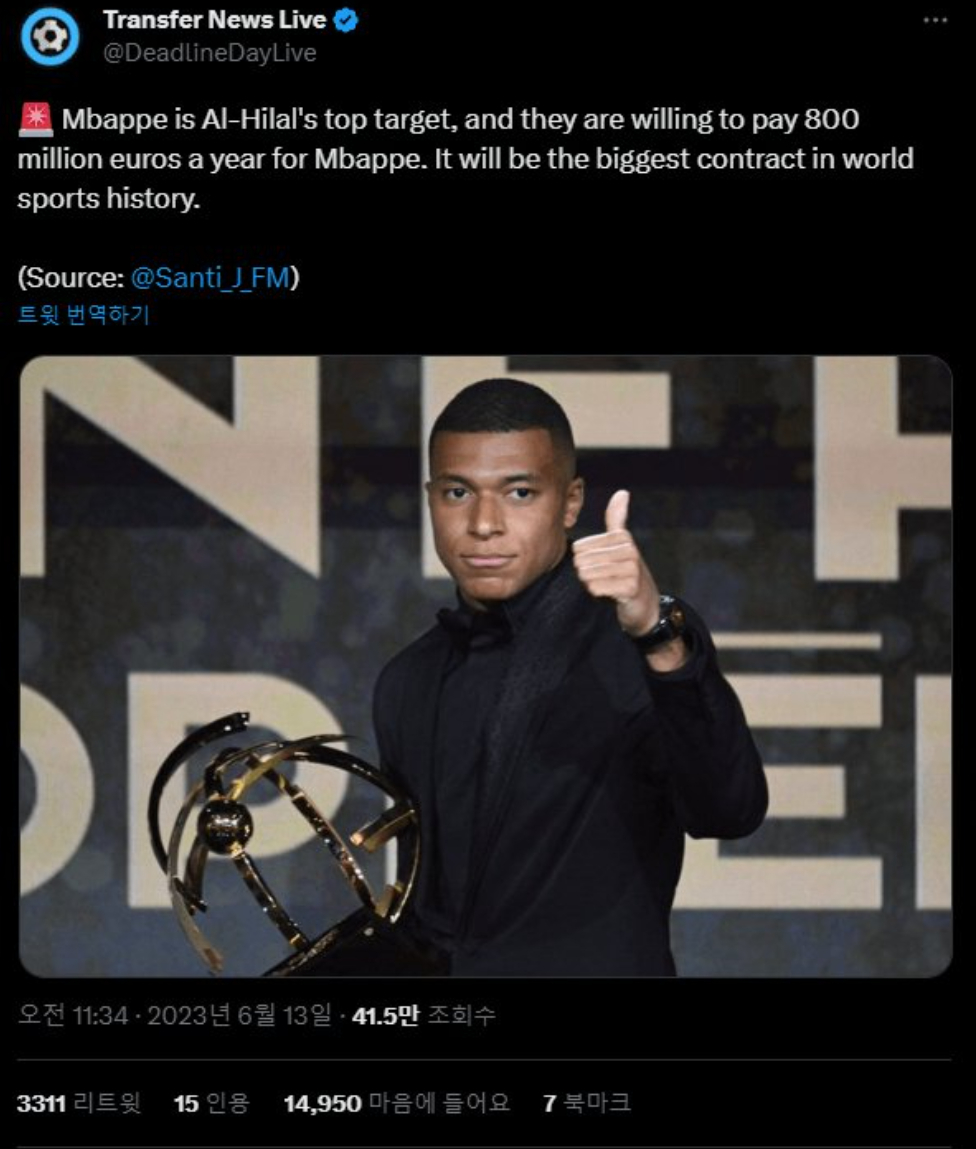Click the @DeadlineDayLive handle

(x=210, y=53)
